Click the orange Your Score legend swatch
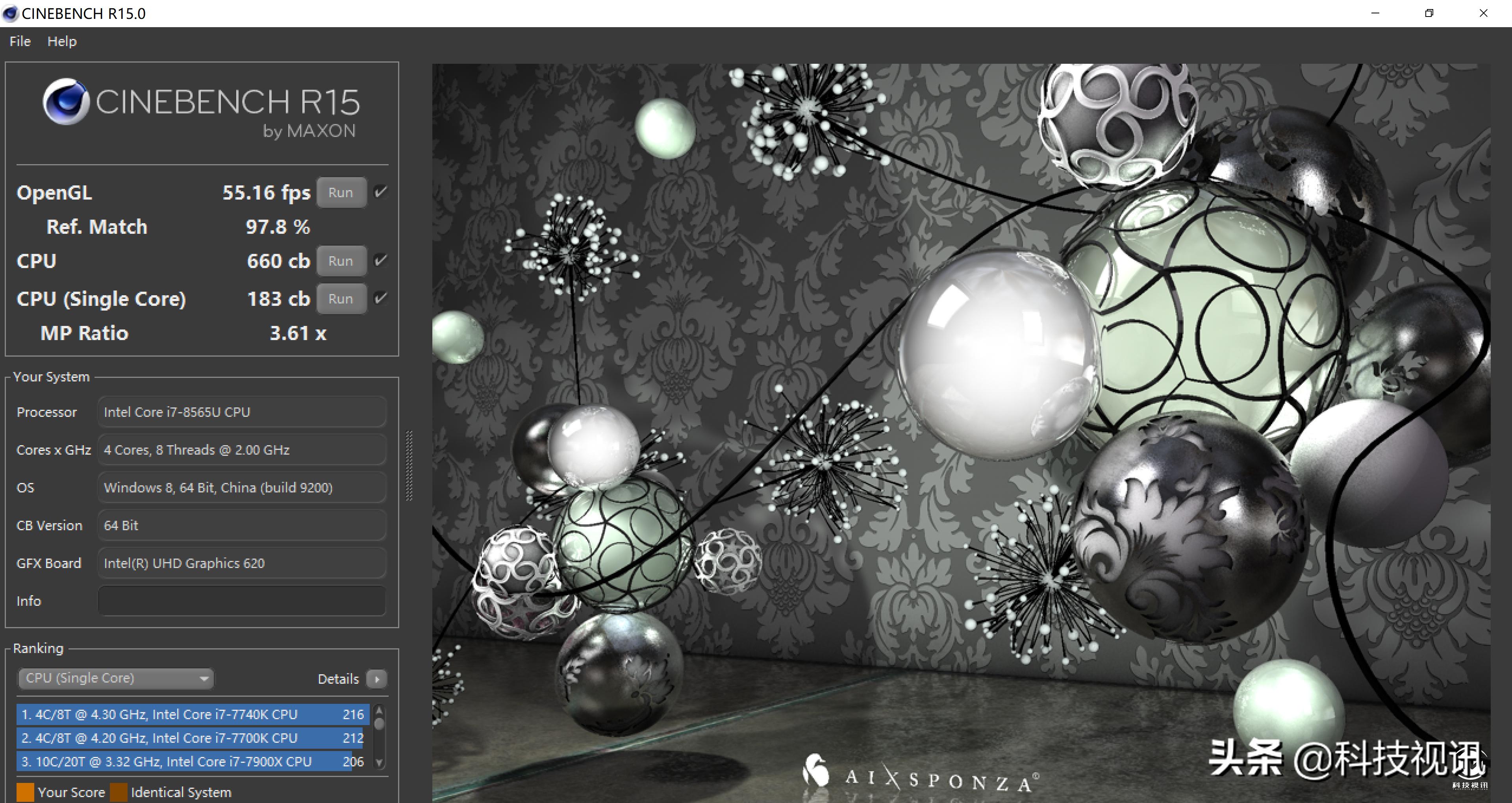1512x803 pixels. coord(25,792)
